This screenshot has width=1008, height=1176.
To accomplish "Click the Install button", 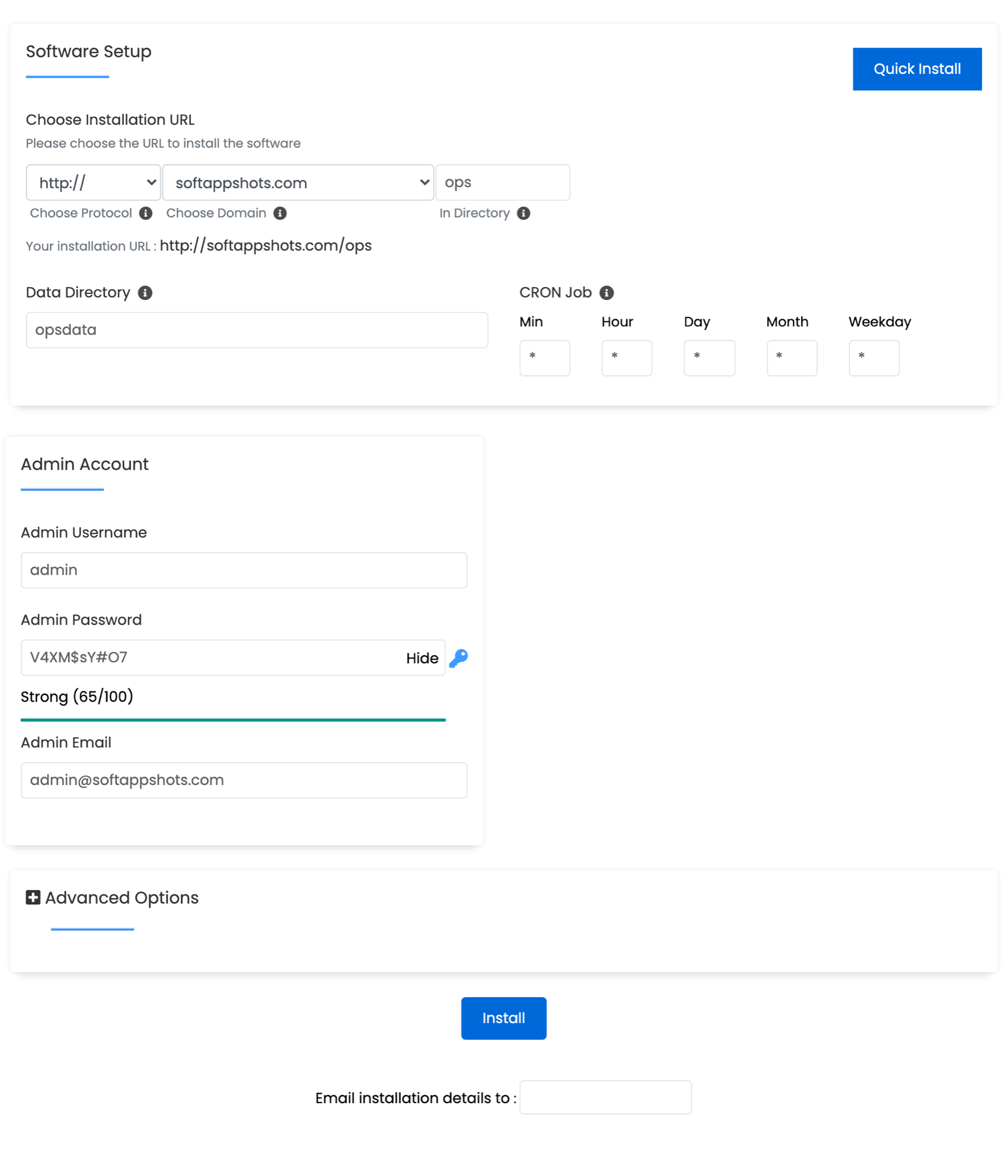I will click(x=503, y=1018).
